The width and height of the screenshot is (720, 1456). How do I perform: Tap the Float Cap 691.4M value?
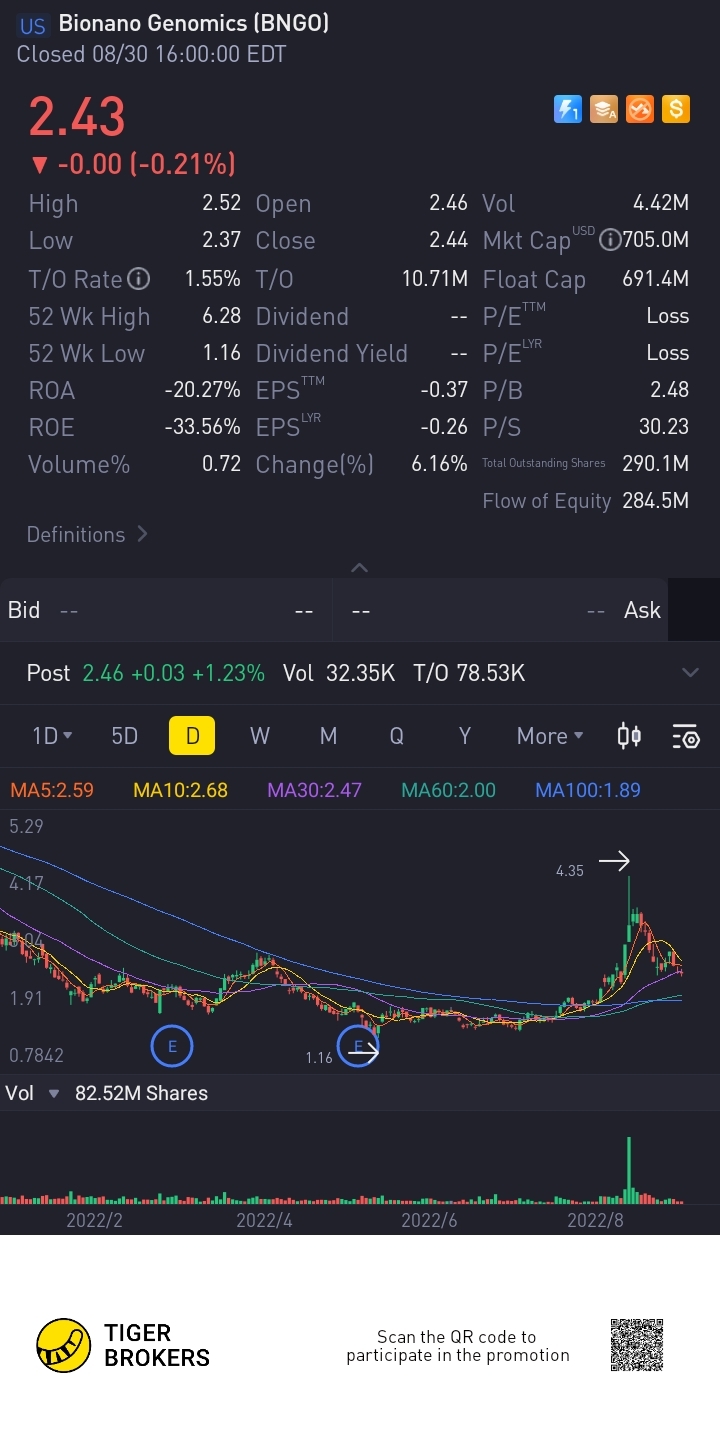coord(656,279)
